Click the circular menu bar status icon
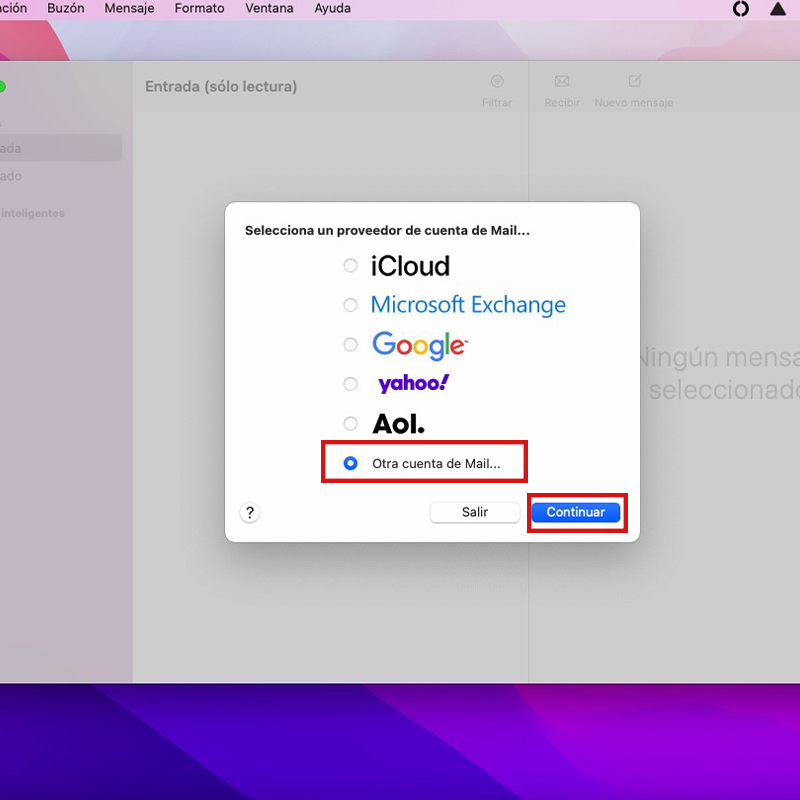Screen dimensions: 800x800 pos(741,9)
